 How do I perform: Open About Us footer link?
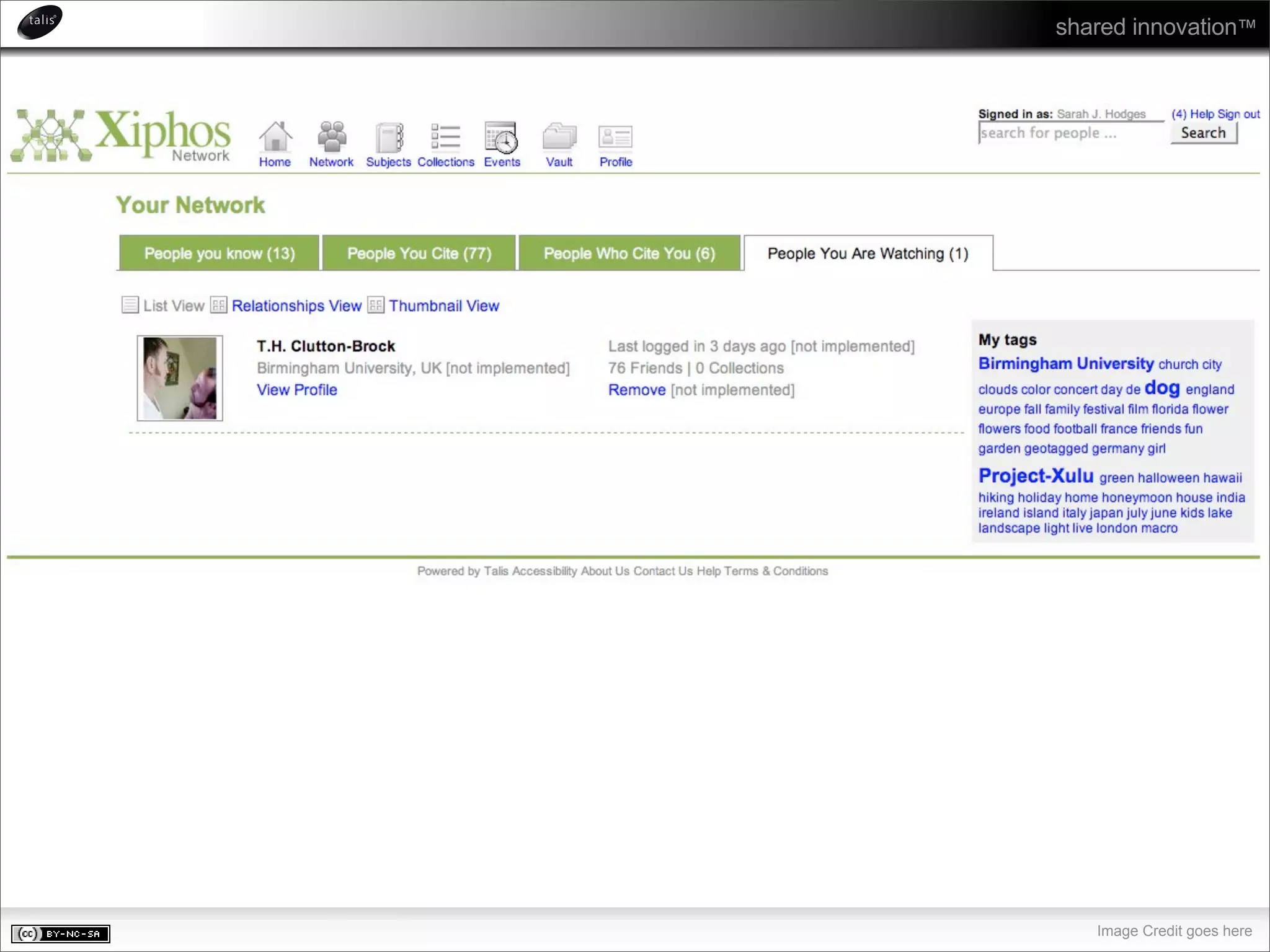[605, 571]
